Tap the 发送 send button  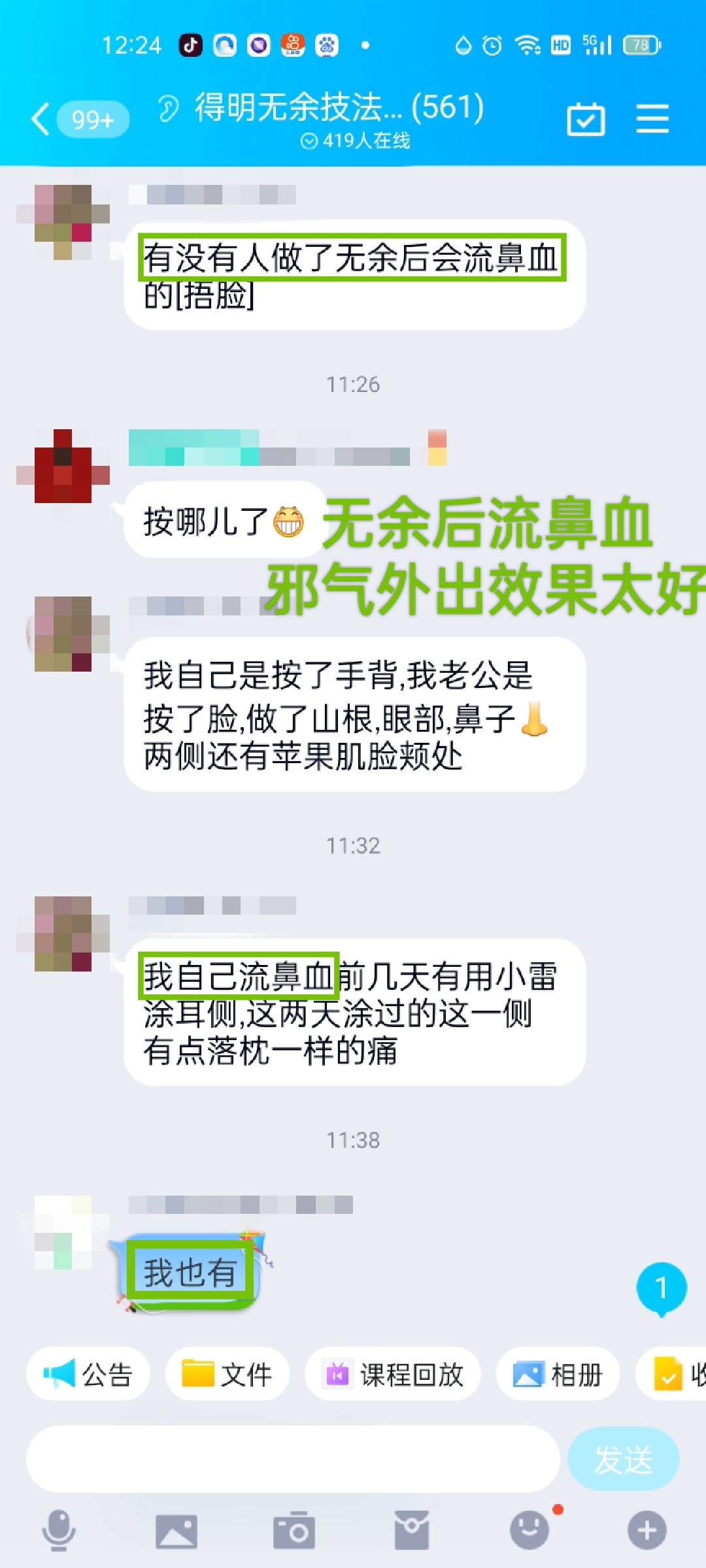[623, 1460]
